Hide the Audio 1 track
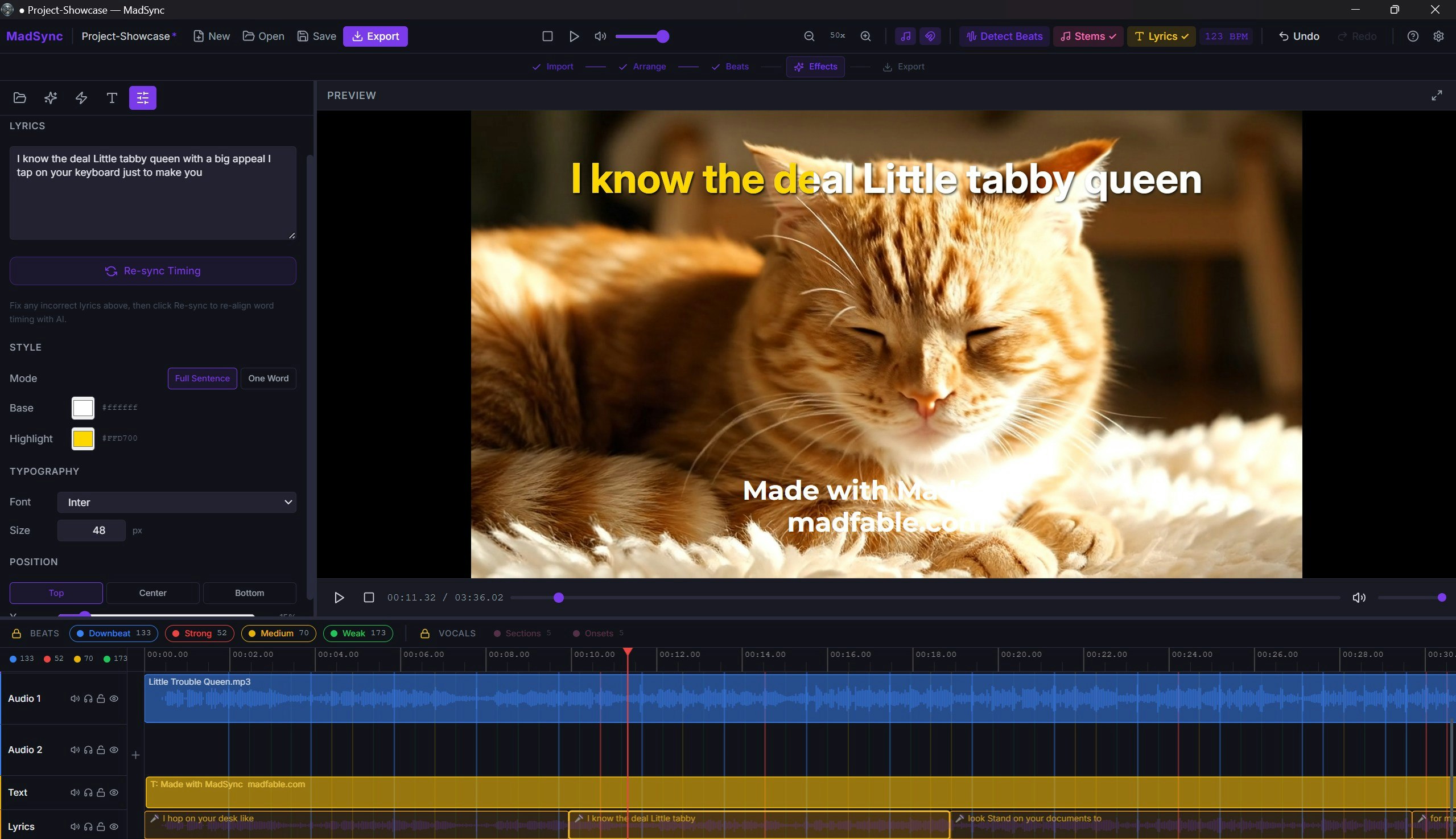This screenshot has width=1456, height=839. pyautogui.click(x=113, y=698)
